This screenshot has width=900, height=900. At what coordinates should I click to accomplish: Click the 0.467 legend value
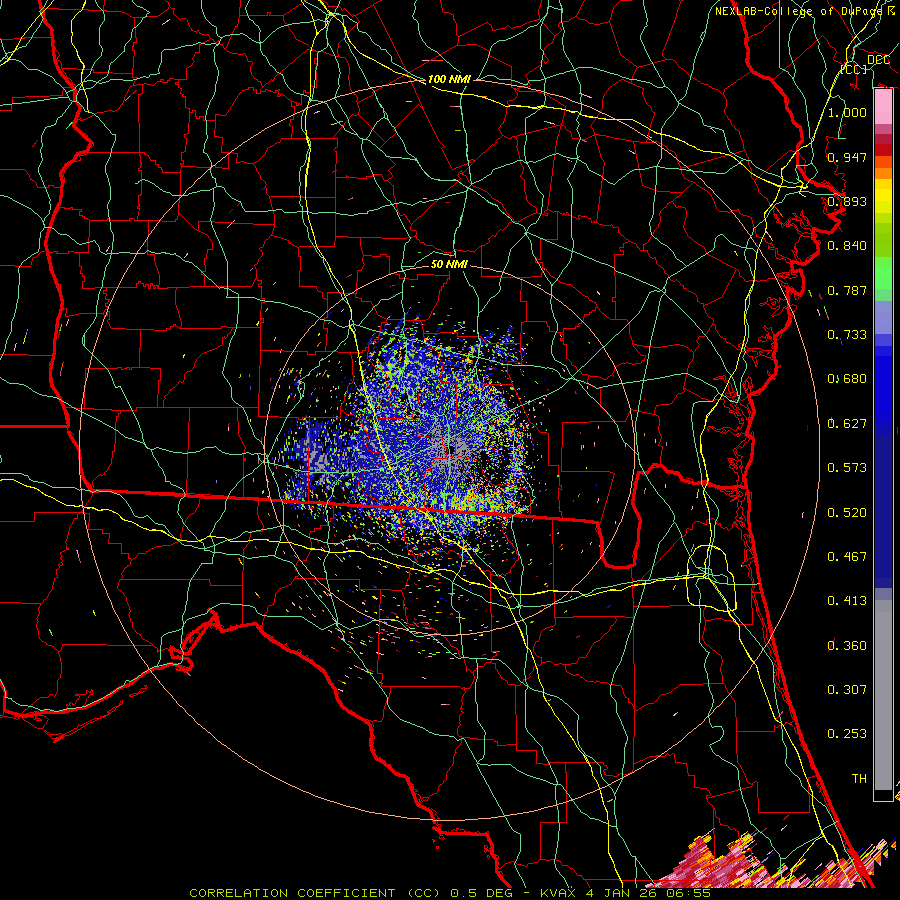(847, 557)
